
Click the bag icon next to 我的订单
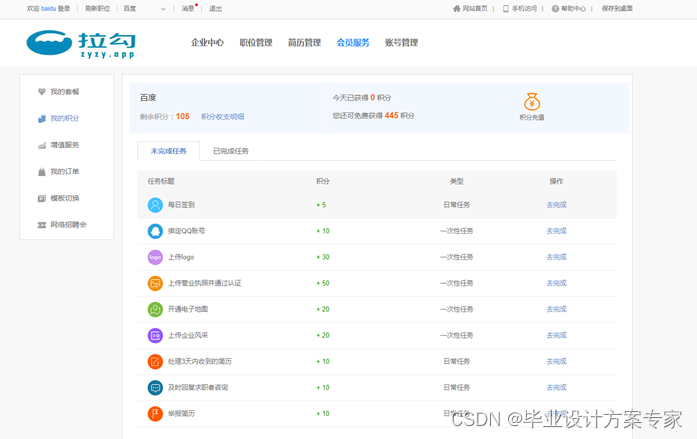(x=42, y=172)
